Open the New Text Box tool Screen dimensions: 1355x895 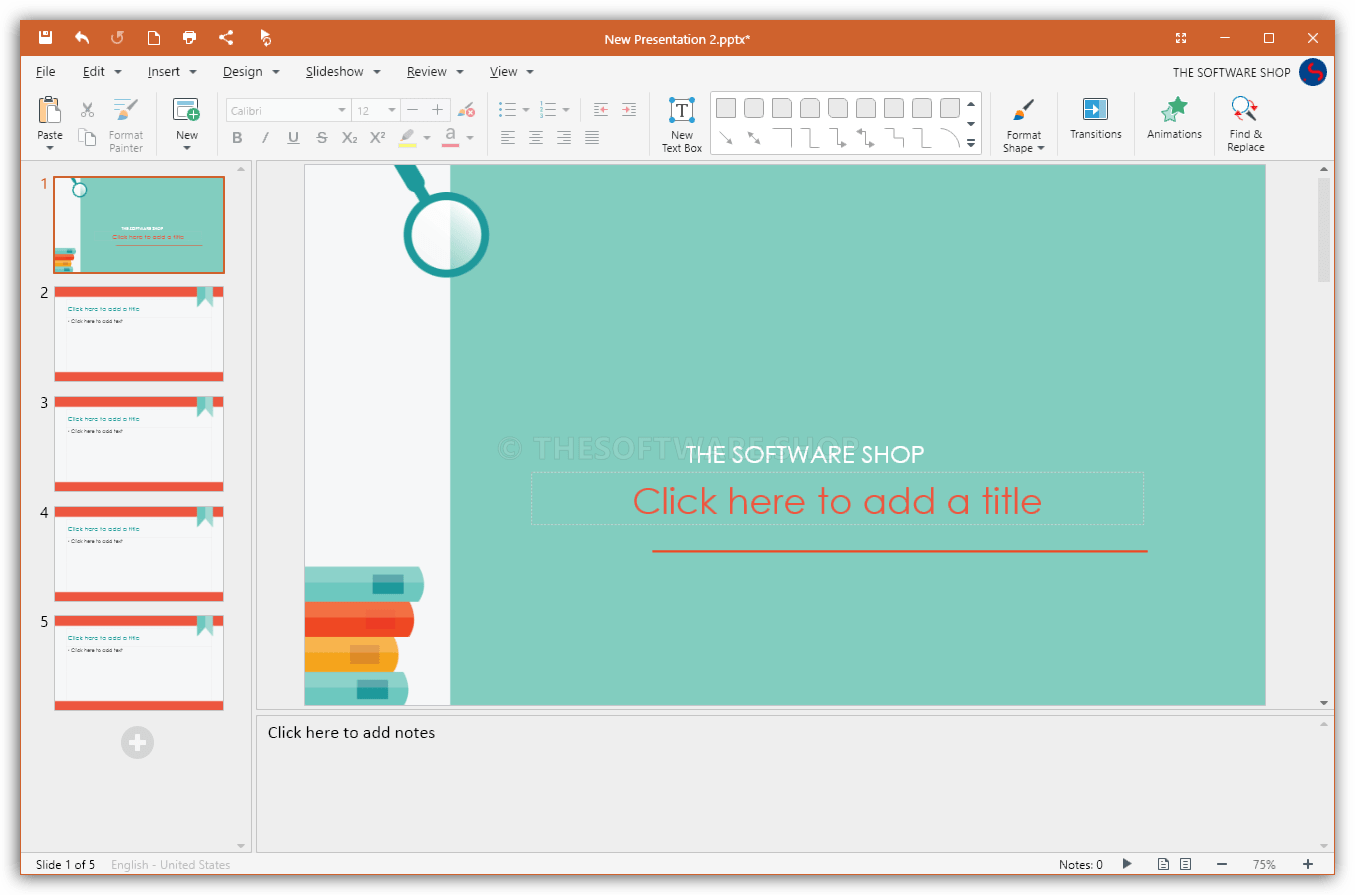click(681, 122)
